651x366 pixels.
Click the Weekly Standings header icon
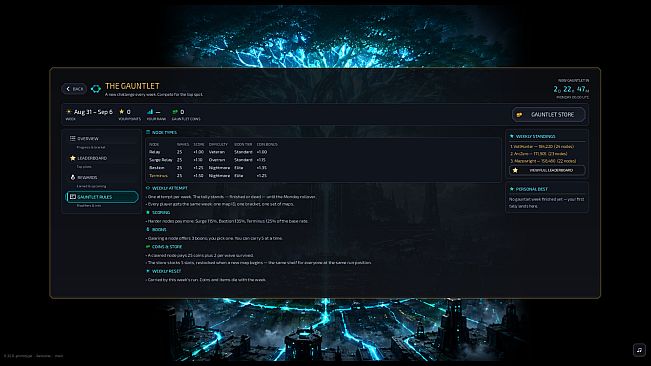pyautogui.click(x=512, y=136)
